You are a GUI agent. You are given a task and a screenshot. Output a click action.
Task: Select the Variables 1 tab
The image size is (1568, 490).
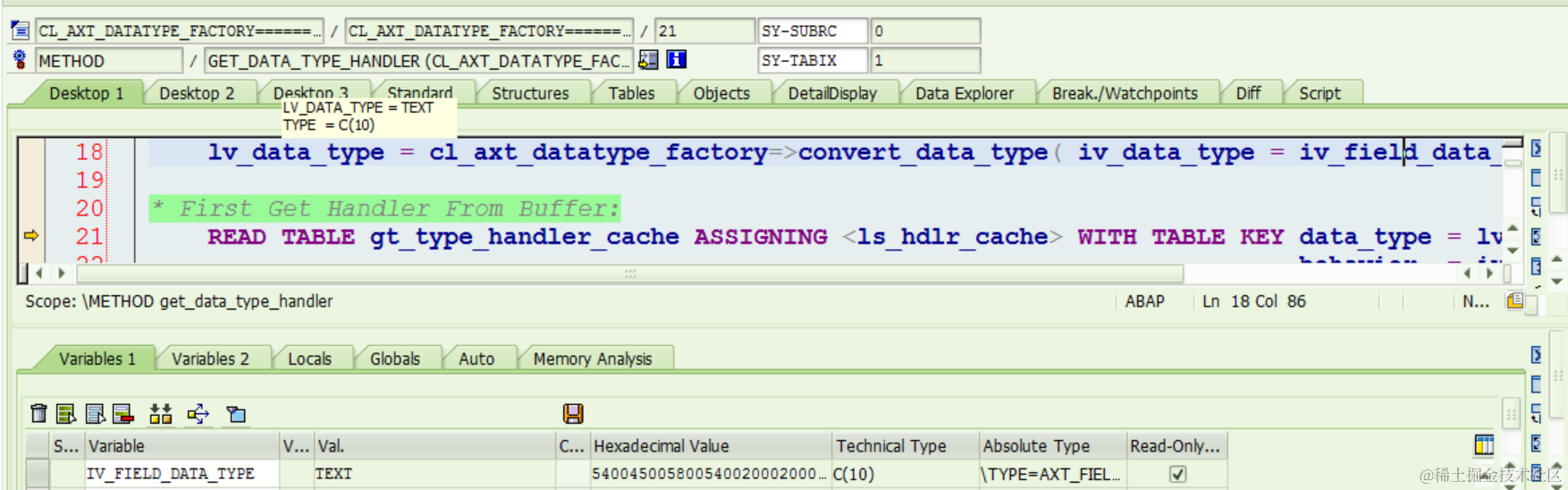tap(97, 359)
